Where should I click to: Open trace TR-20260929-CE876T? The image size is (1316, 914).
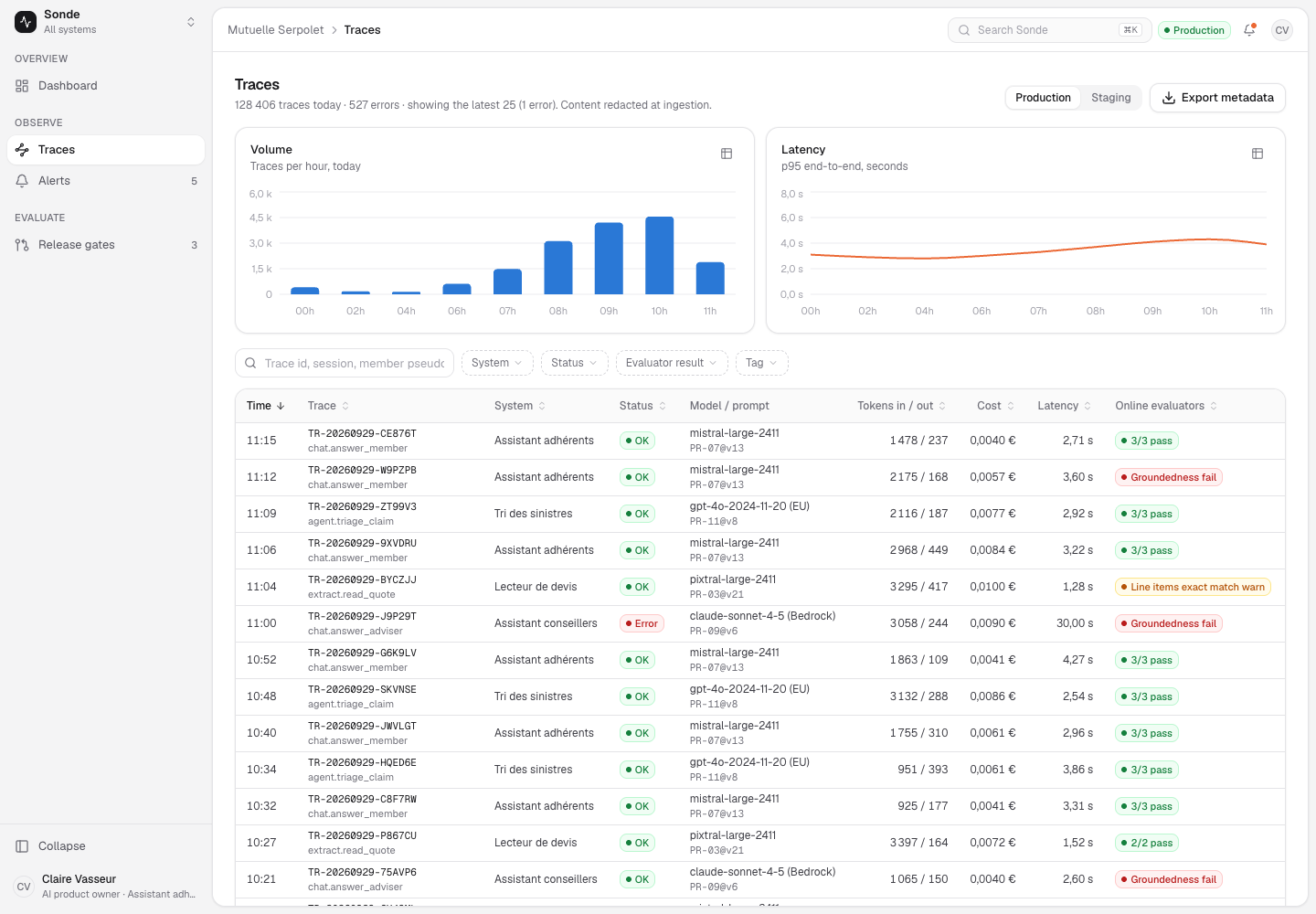pos(362,434)
